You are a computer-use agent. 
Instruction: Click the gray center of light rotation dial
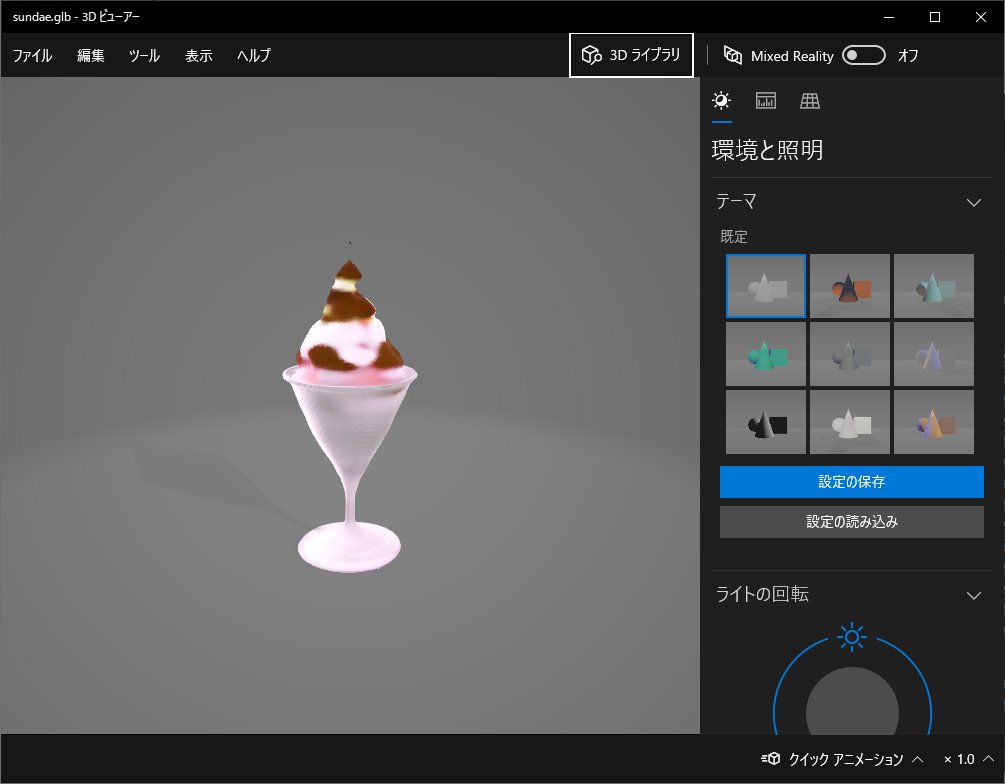tap(852, 703)
